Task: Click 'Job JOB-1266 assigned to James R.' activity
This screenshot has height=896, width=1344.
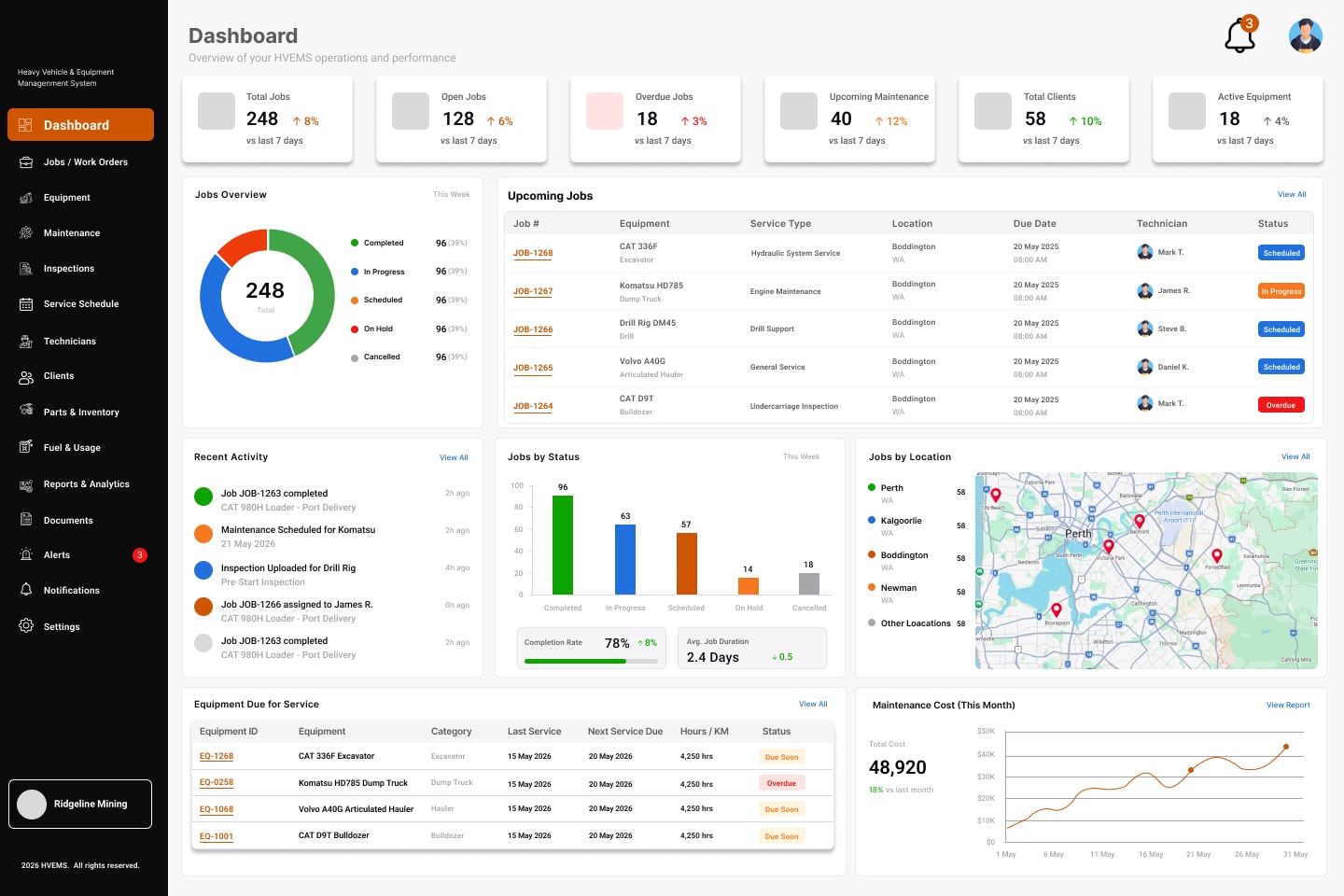Action: 297,605
